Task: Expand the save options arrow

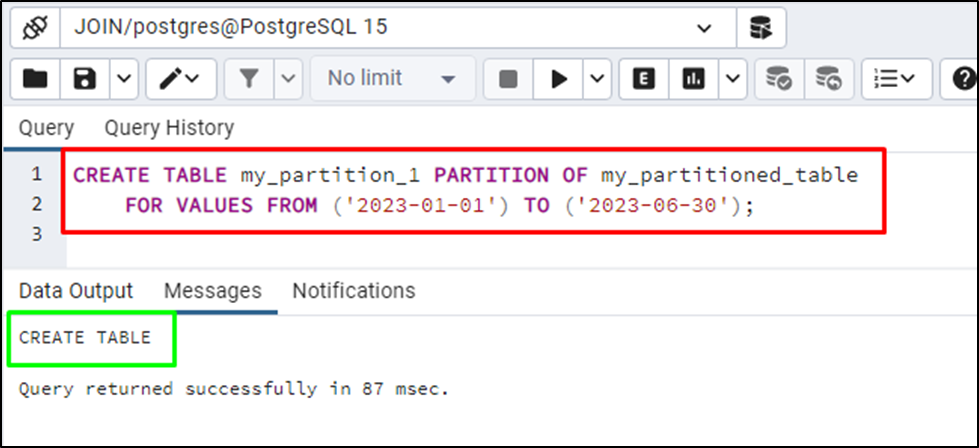Action: click(x=124, y=79)
